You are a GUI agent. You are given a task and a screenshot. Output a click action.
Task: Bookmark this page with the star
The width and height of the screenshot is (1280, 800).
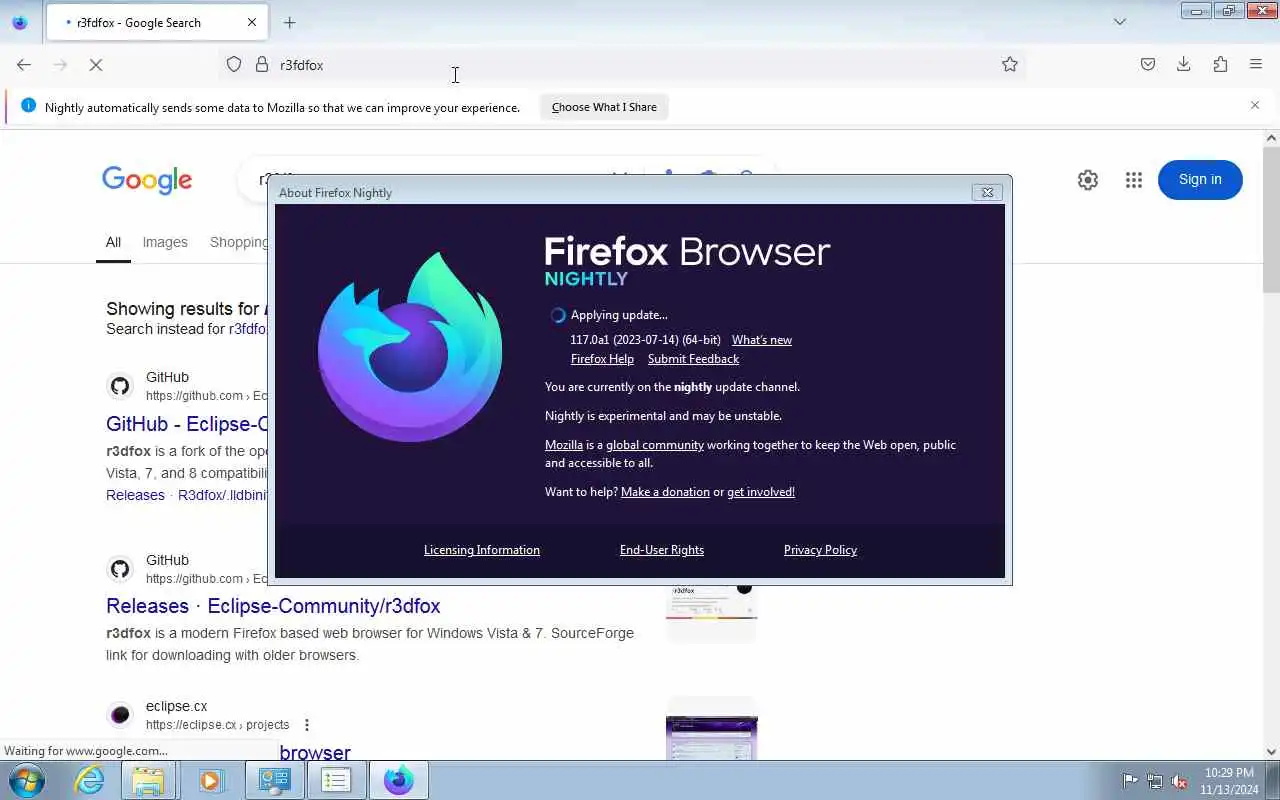pyautogui.click(x=1010, y=65)
